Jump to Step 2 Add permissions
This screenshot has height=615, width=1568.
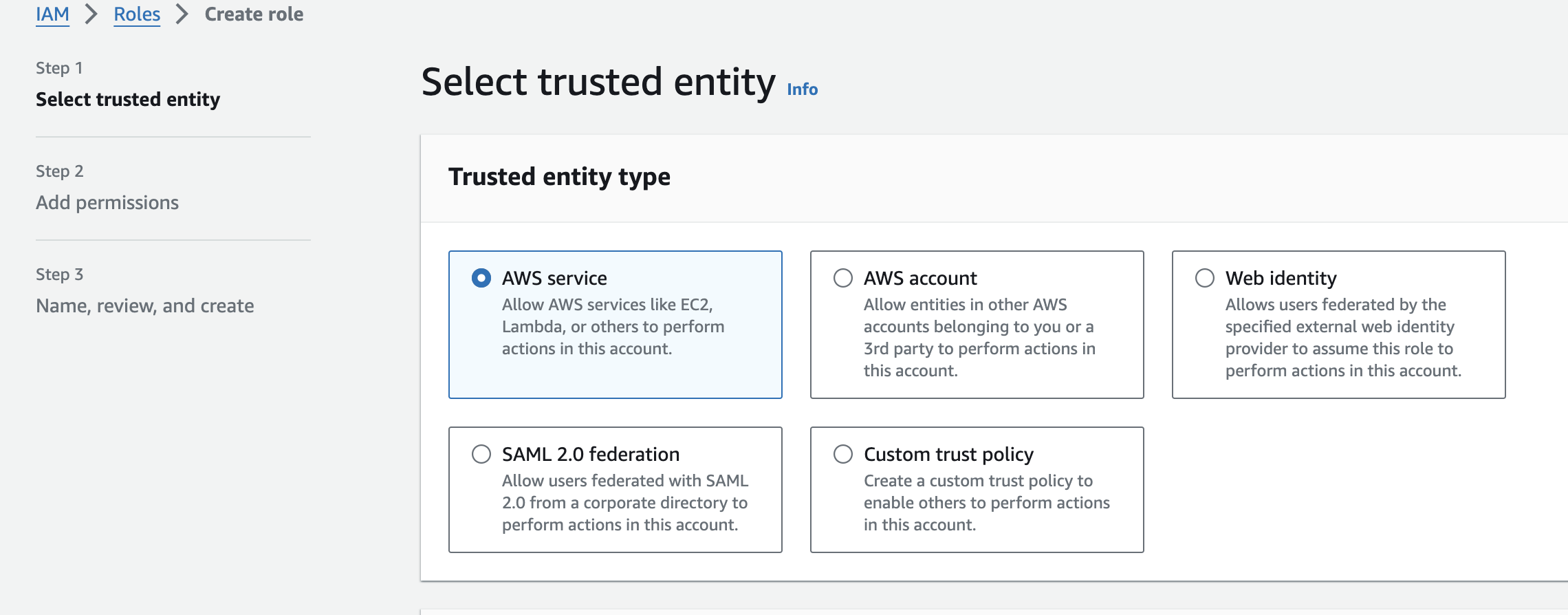point(107,203)
